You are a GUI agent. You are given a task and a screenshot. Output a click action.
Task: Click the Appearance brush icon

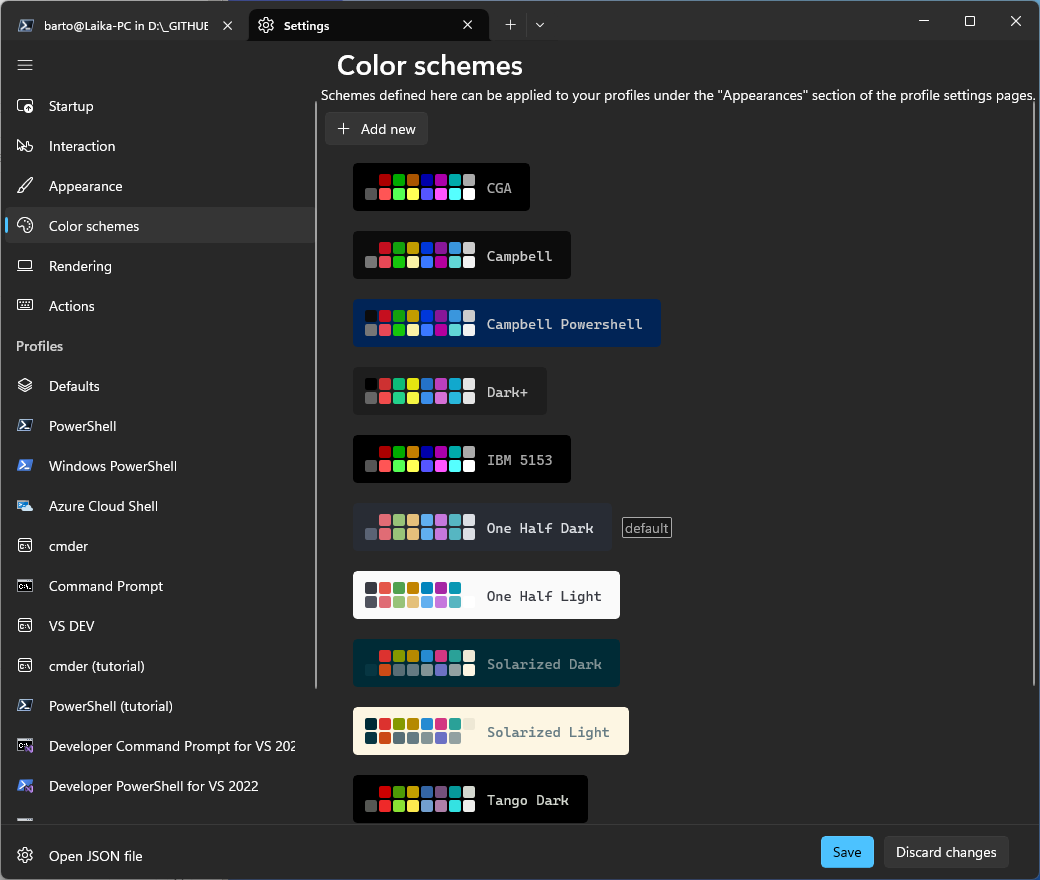(26, 186)
